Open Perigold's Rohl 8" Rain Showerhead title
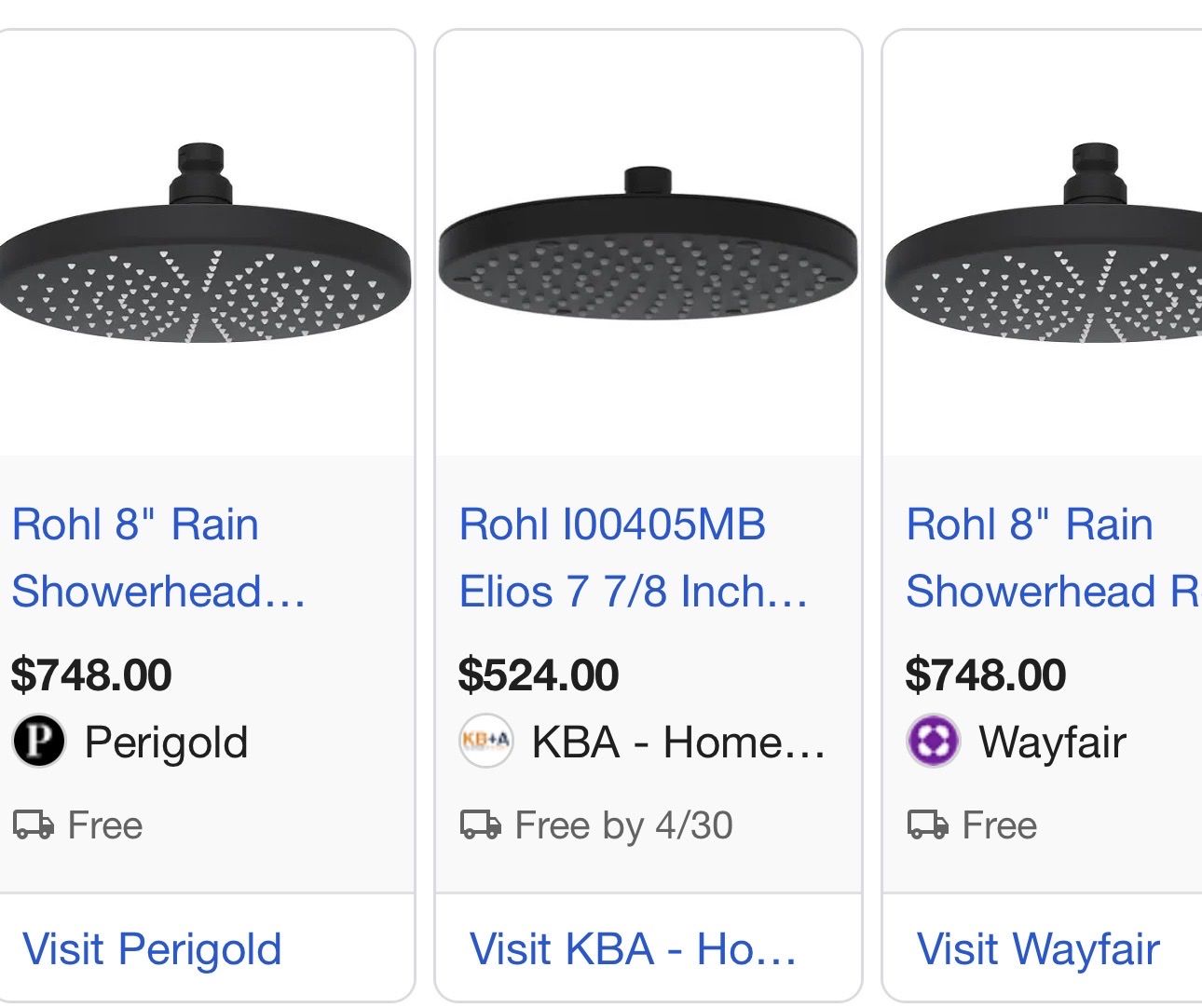The image size is (1202, 1008). pos(158,557)
